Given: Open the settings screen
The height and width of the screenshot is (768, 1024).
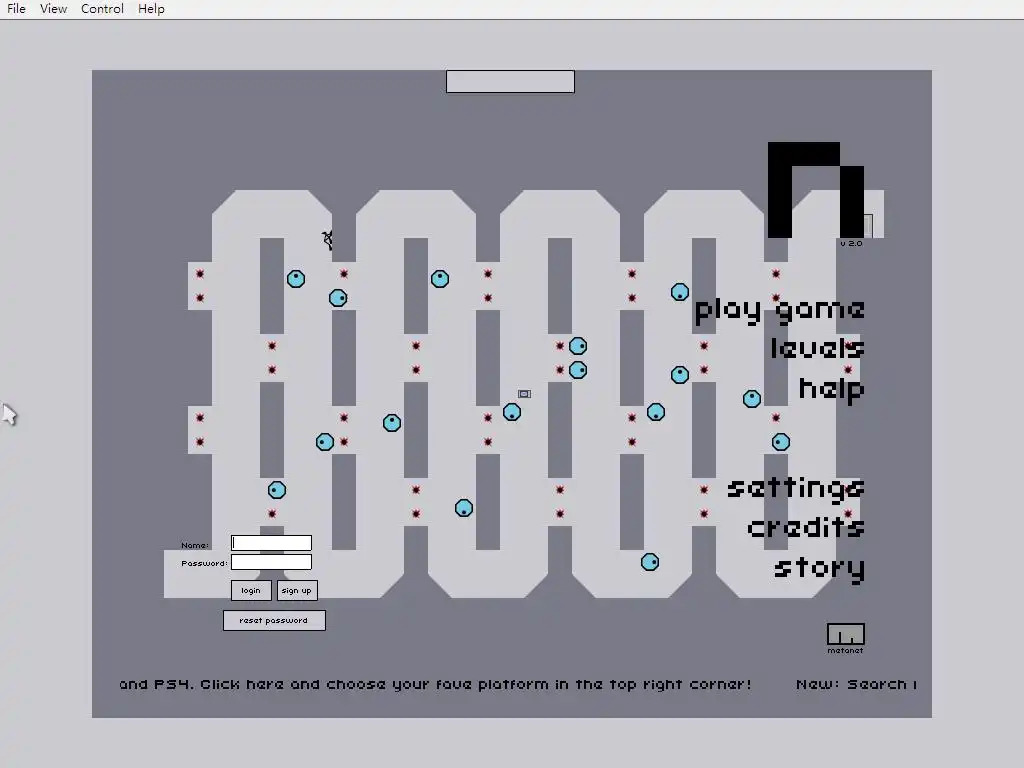Looking at the screenshot, I should point(796,489).
